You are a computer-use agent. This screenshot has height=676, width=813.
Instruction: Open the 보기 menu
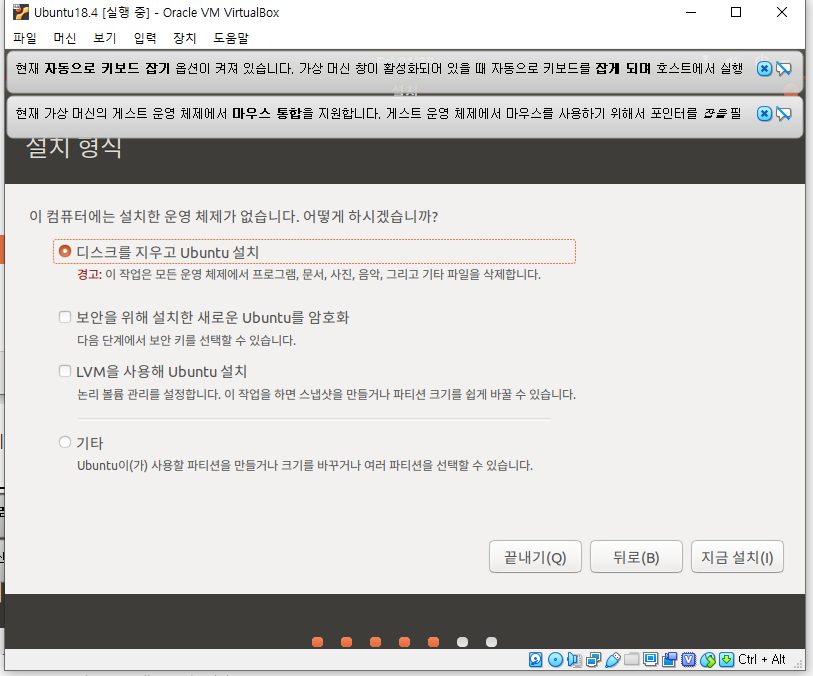click(x=104, y=38)
